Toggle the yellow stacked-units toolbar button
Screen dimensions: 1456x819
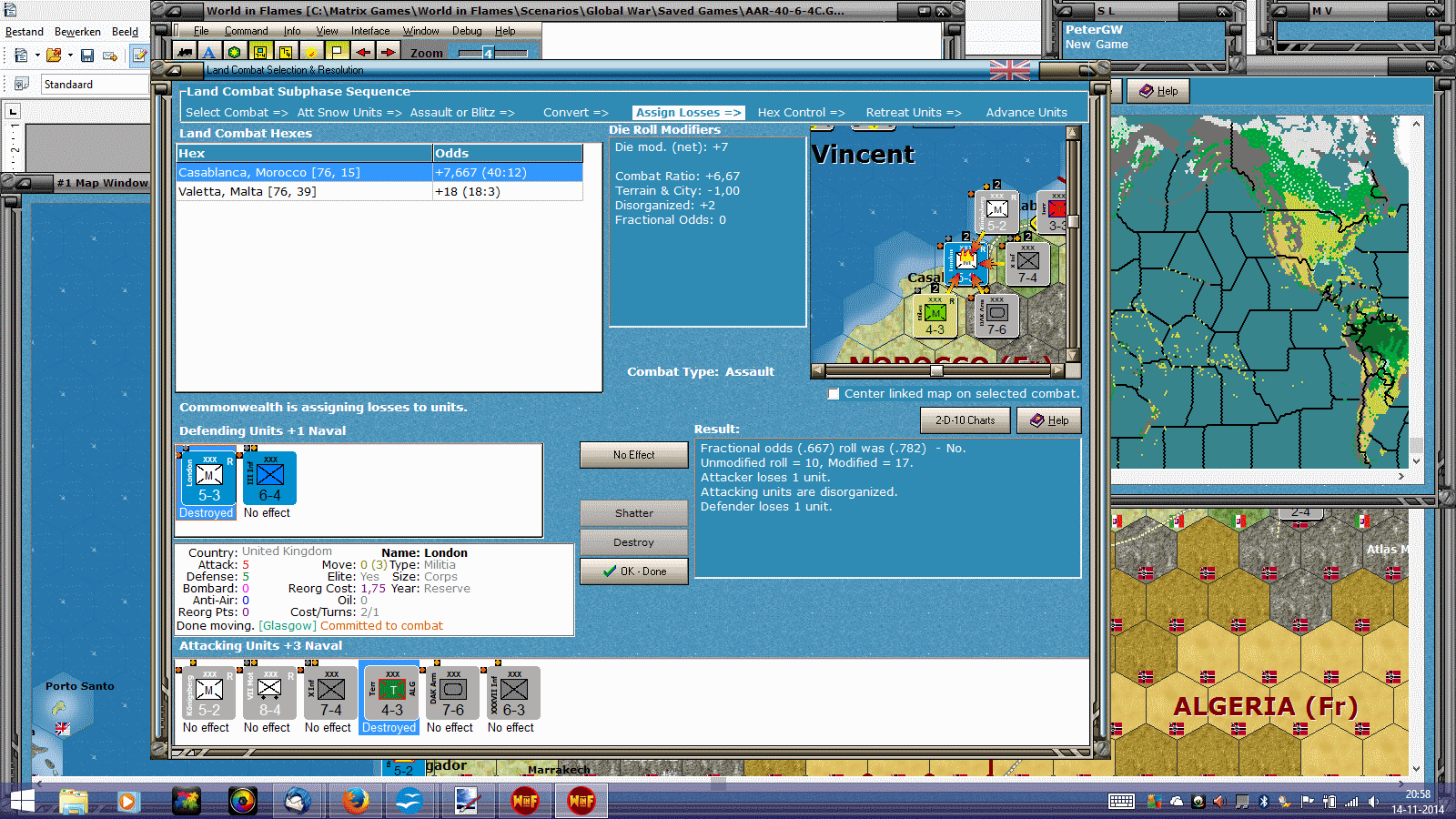260,53
